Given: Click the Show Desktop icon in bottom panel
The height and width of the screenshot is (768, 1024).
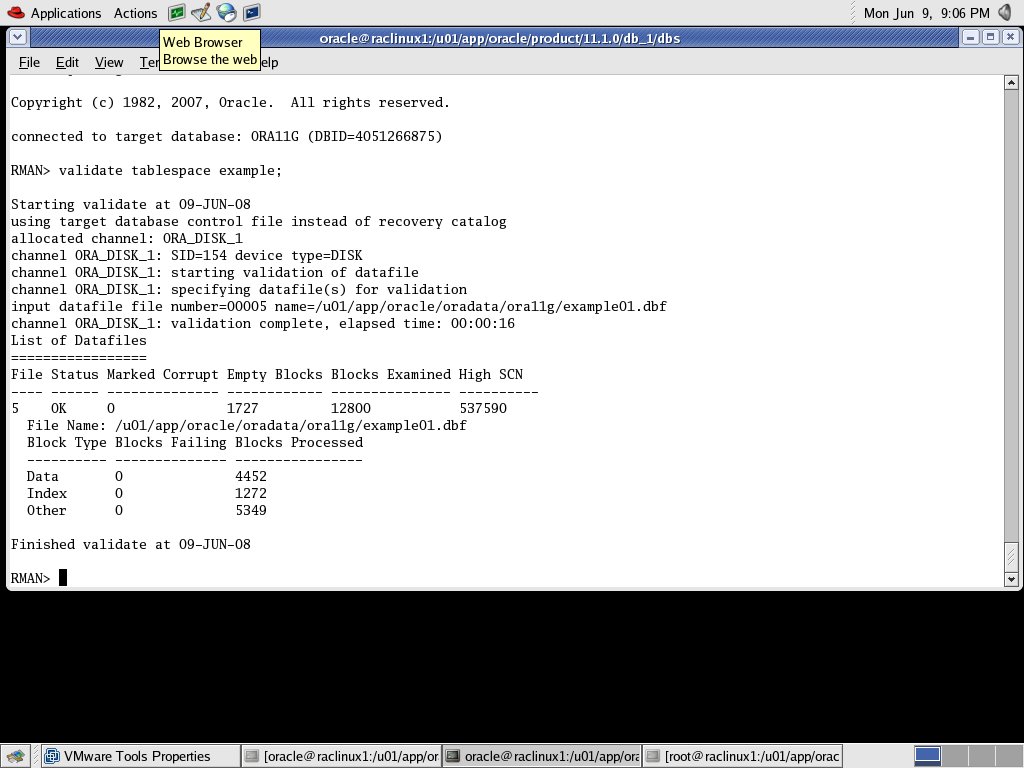Looking at the screenshot, I should (15, 756).
